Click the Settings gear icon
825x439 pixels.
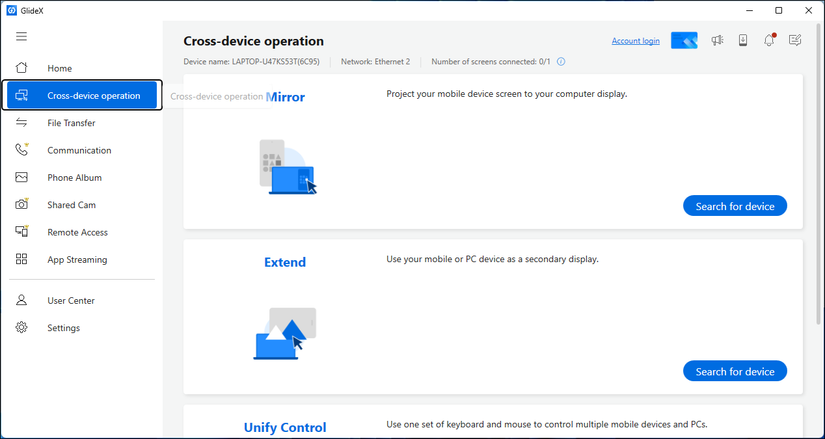pyautogui.click(x=21, y=327)
